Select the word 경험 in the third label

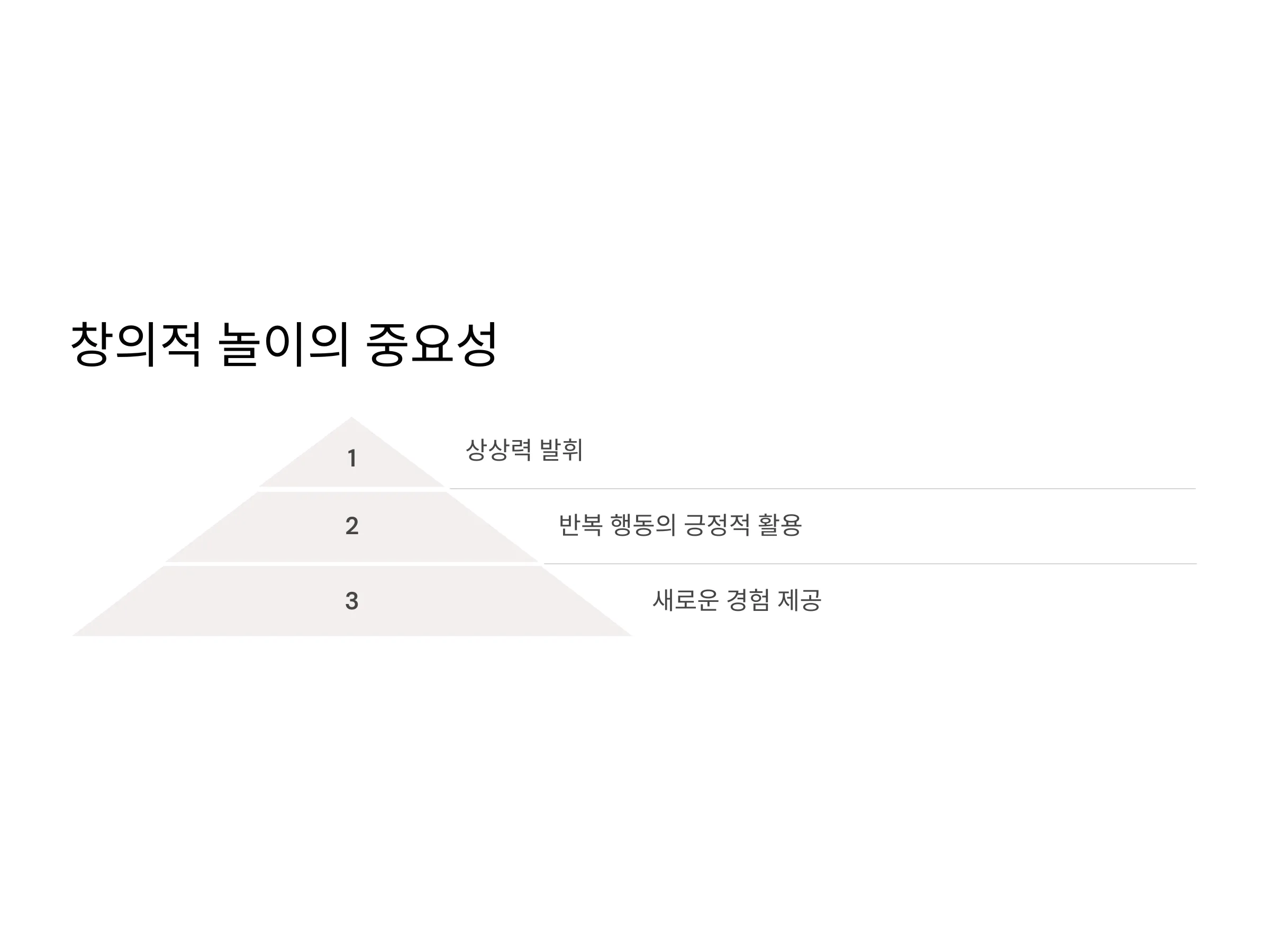click(x=748, y=601)
